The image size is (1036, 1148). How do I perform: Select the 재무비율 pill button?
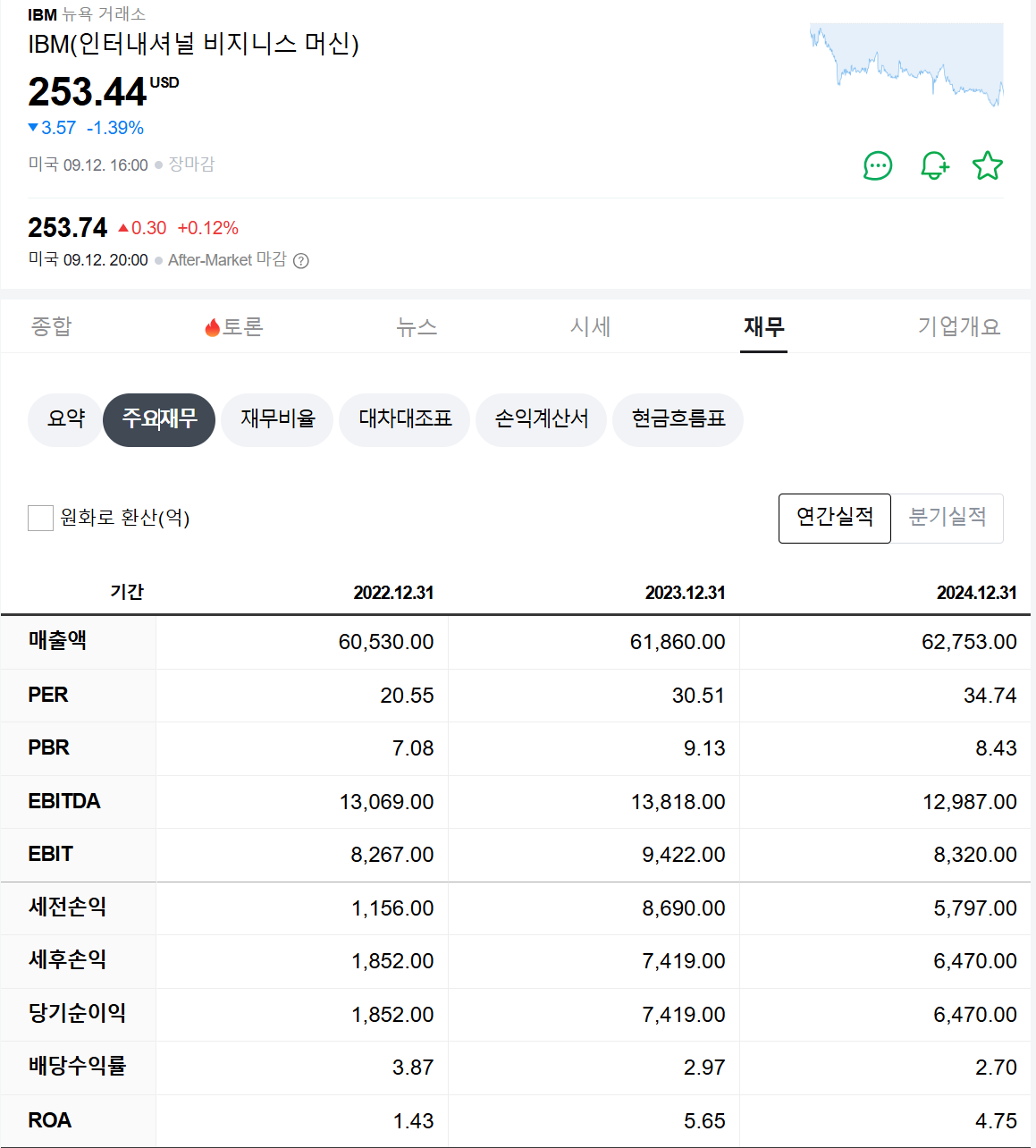coord(277,419)
